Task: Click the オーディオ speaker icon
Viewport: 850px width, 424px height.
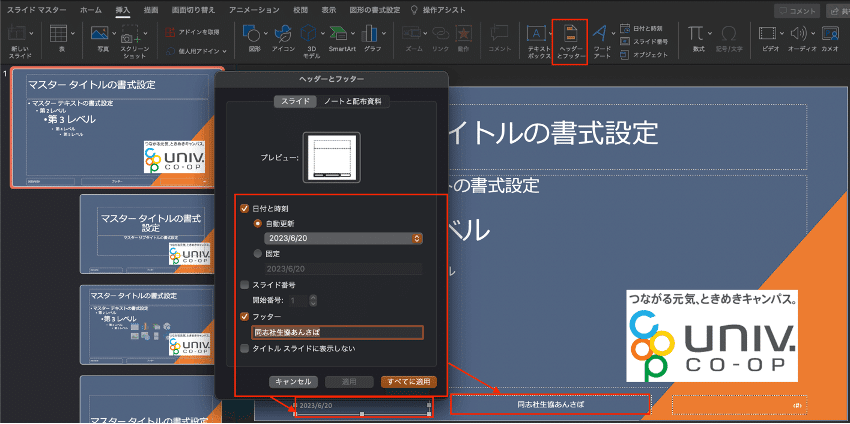Action: pyautogui.click(x=799, y=34)
